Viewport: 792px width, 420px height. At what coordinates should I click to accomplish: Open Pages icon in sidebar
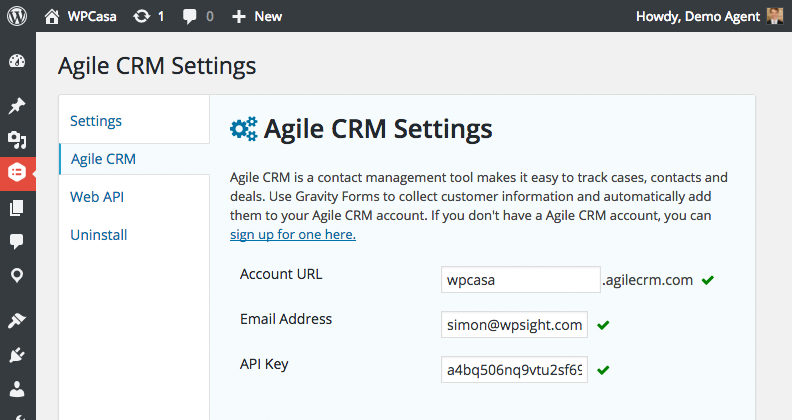click(17, 207)
